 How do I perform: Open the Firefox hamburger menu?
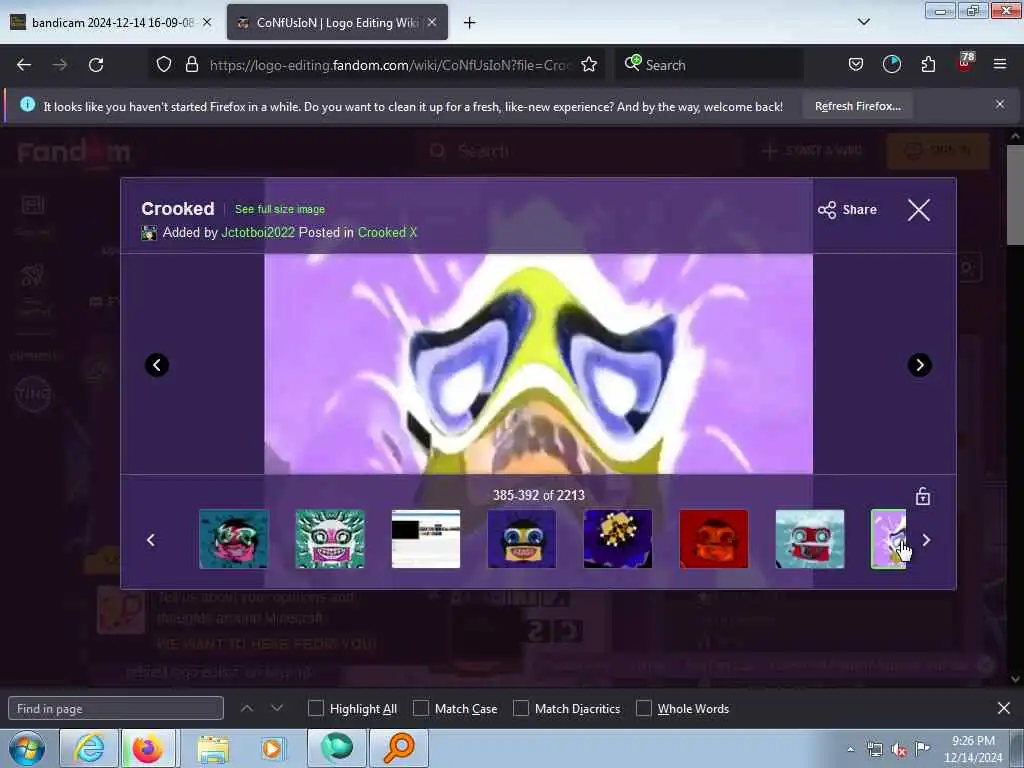tap(1000, 64)
